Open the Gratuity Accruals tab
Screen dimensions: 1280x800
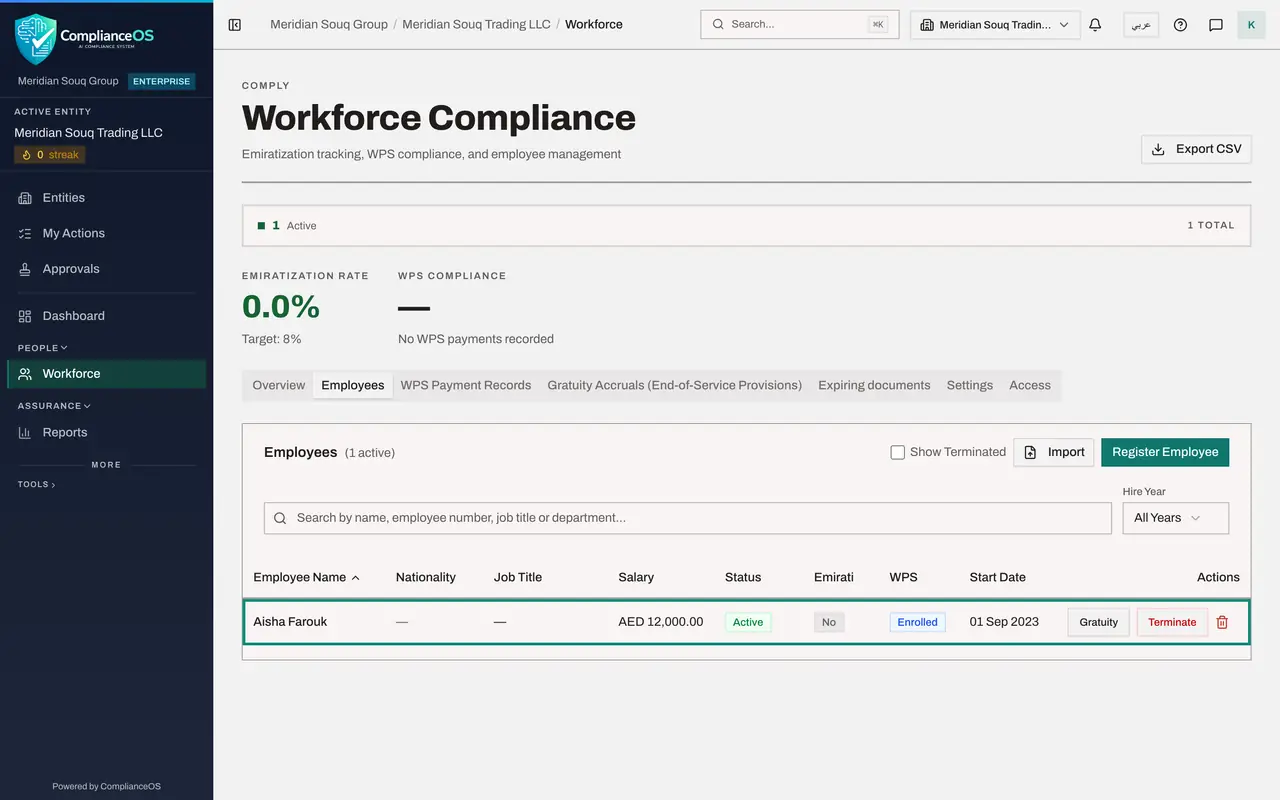point(675,385)
